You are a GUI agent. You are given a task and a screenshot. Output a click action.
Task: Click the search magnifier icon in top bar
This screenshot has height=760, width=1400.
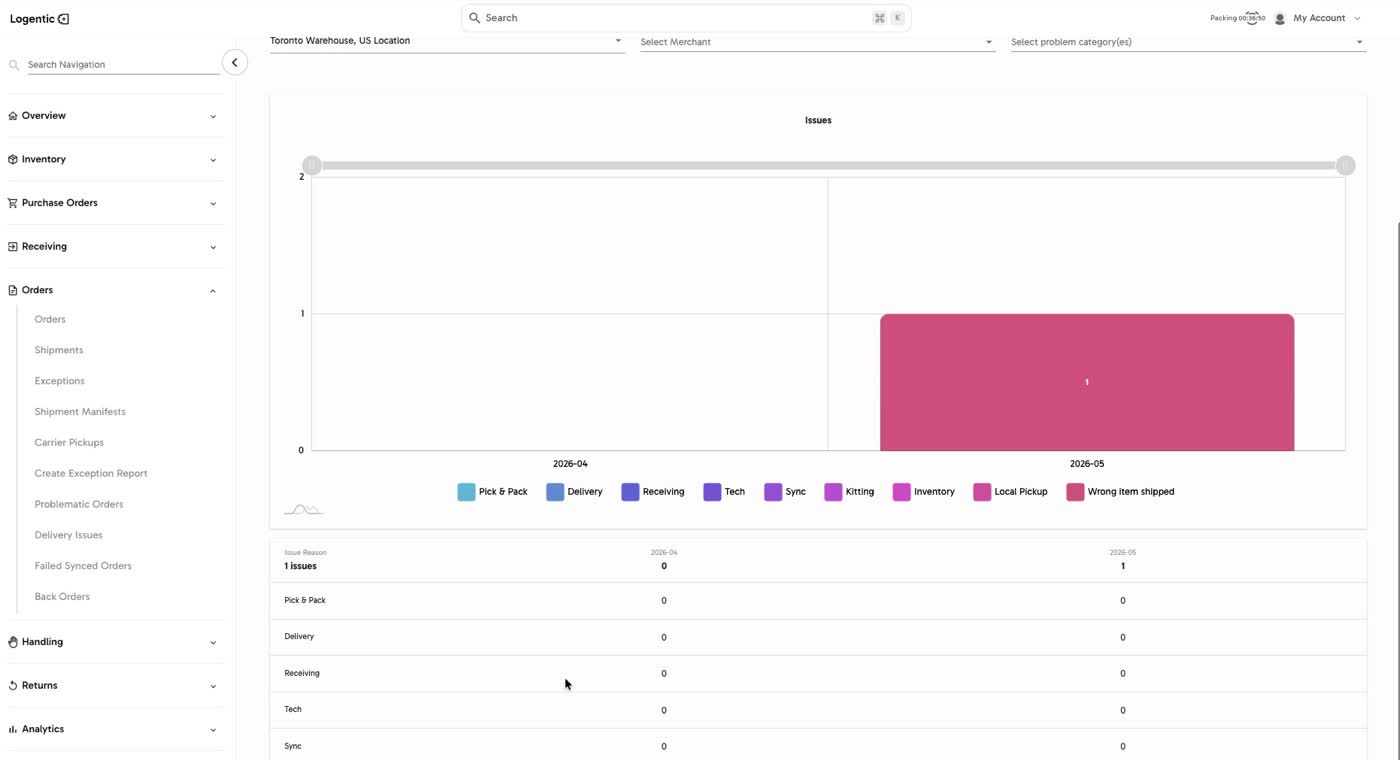475,18
